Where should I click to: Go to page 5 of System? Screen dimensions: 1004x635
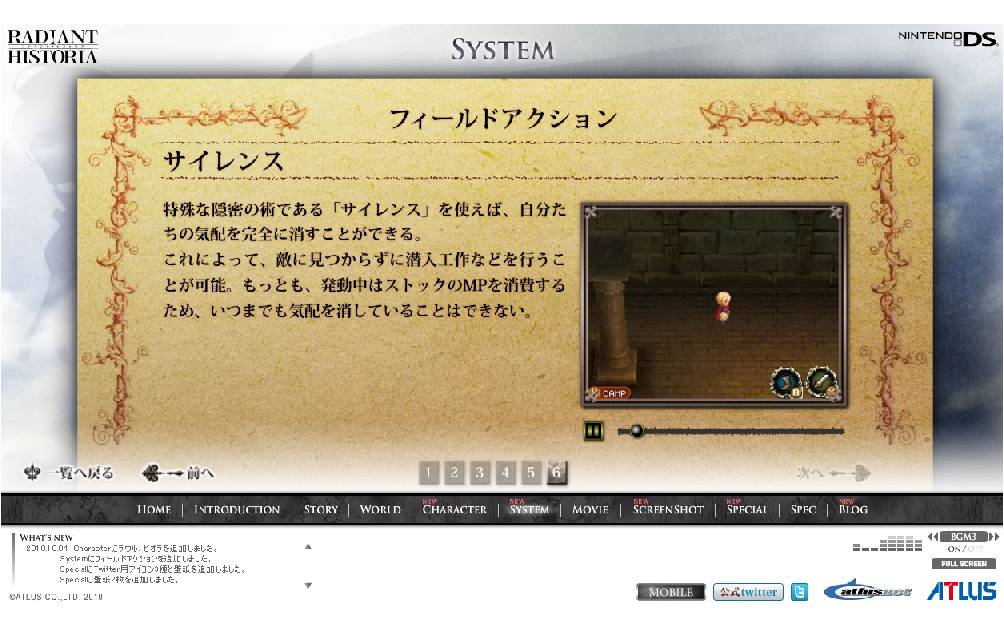point(531,472)
